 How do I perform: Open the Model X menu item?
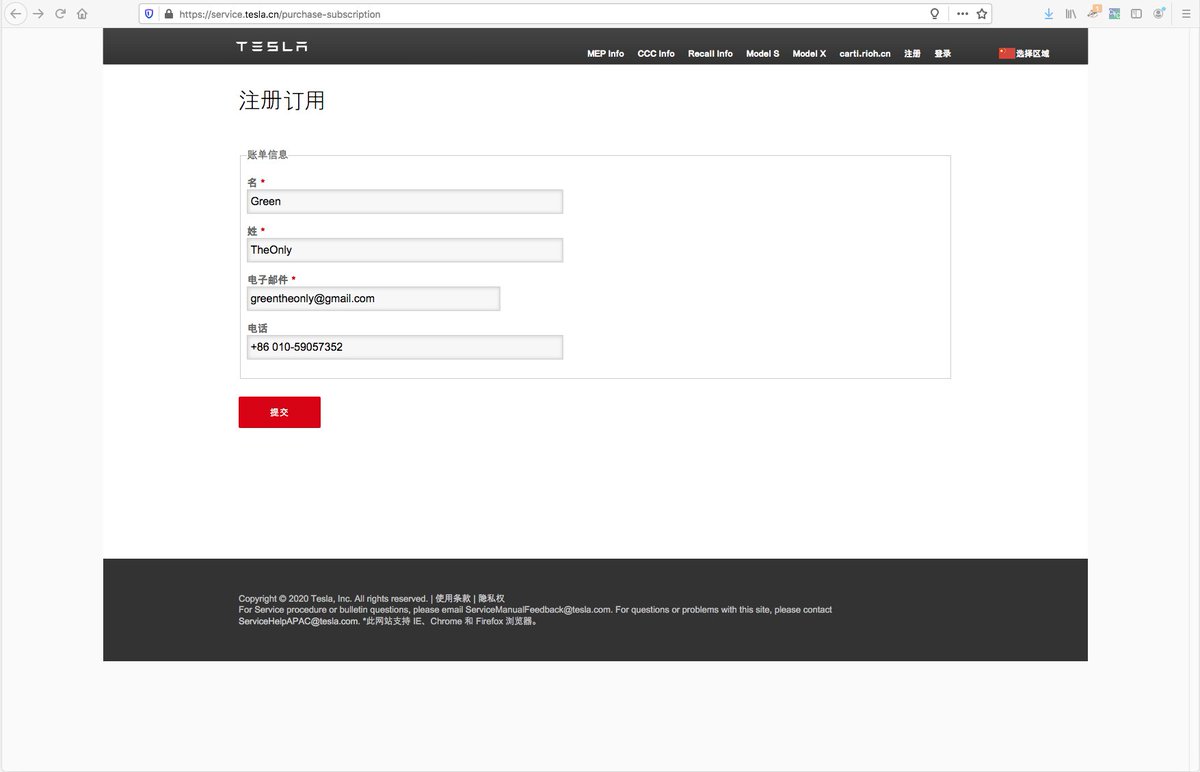[x=809, y=54]
